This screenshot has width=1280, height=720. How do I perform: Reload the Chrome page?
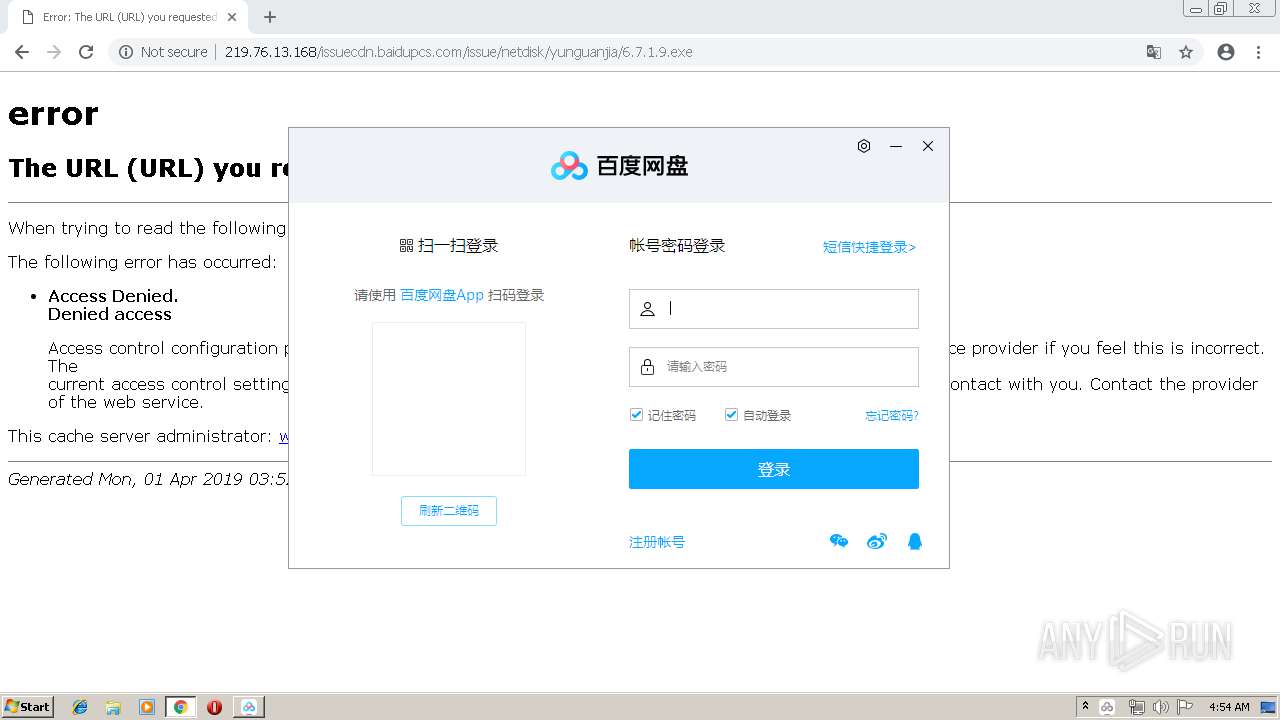tap(86, 52)
